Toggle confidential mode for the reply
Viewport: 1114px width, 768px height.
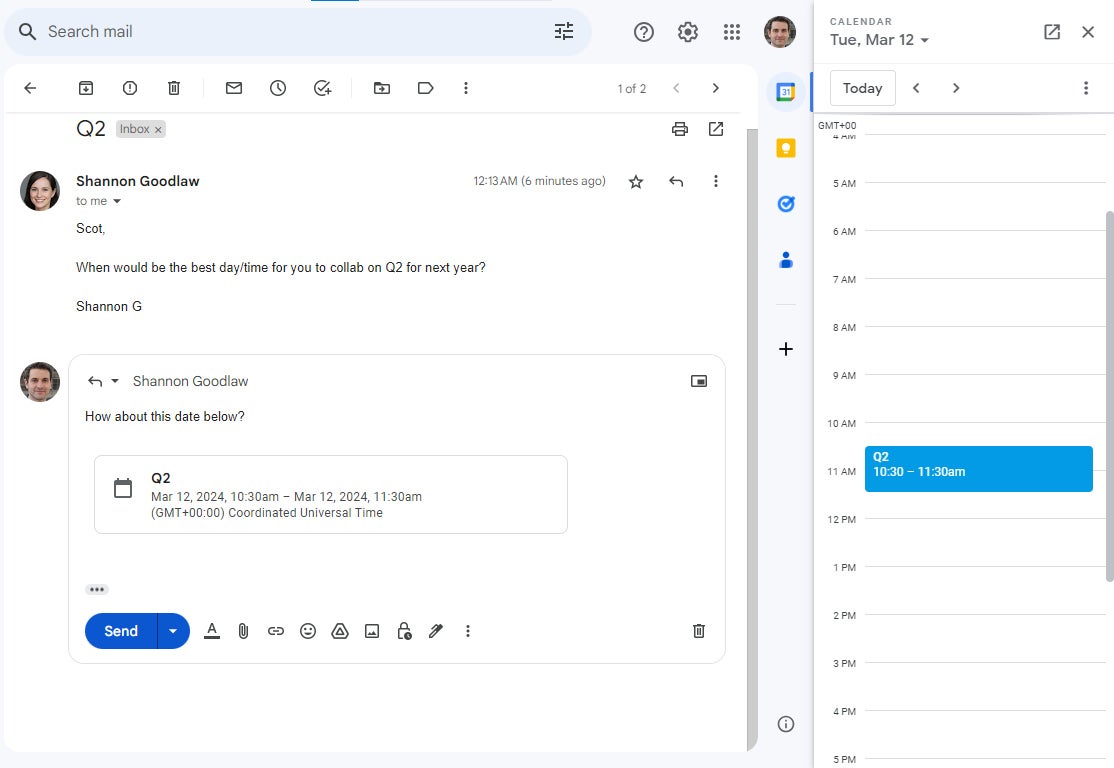(404, 631)
